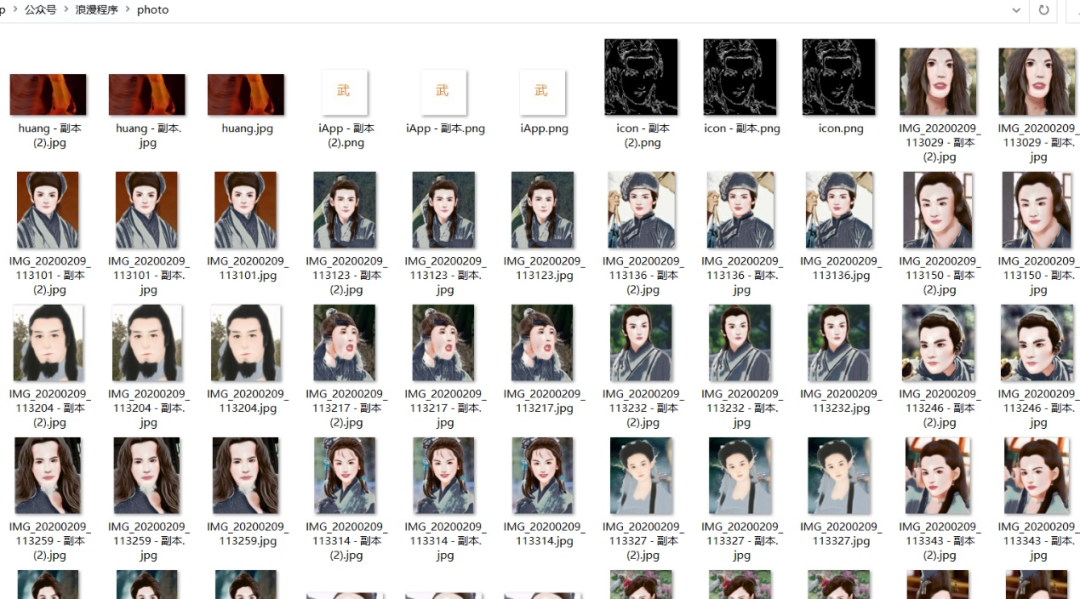The image size is (1080, 599).
Task: Expand chevron after 公众号 breadcrumb
Action: (66, 10)
